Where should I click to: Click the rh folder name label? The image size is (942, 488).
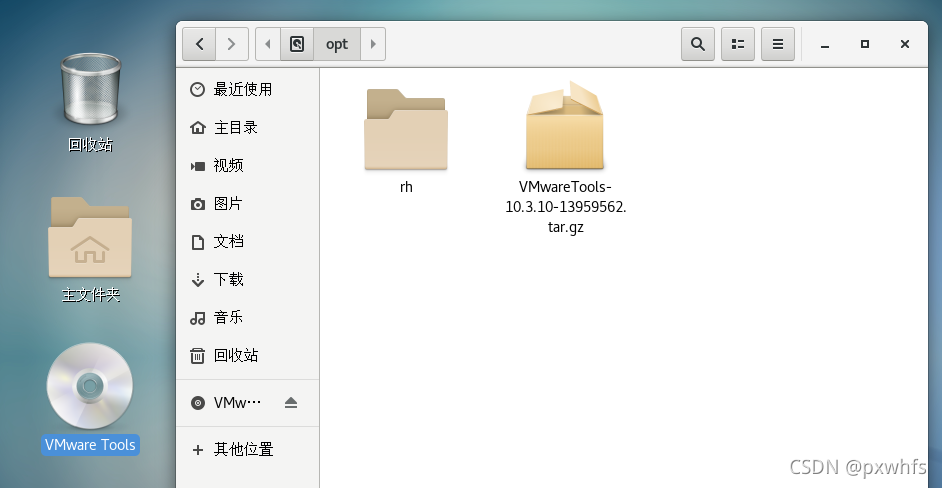(x=406, y=187)
